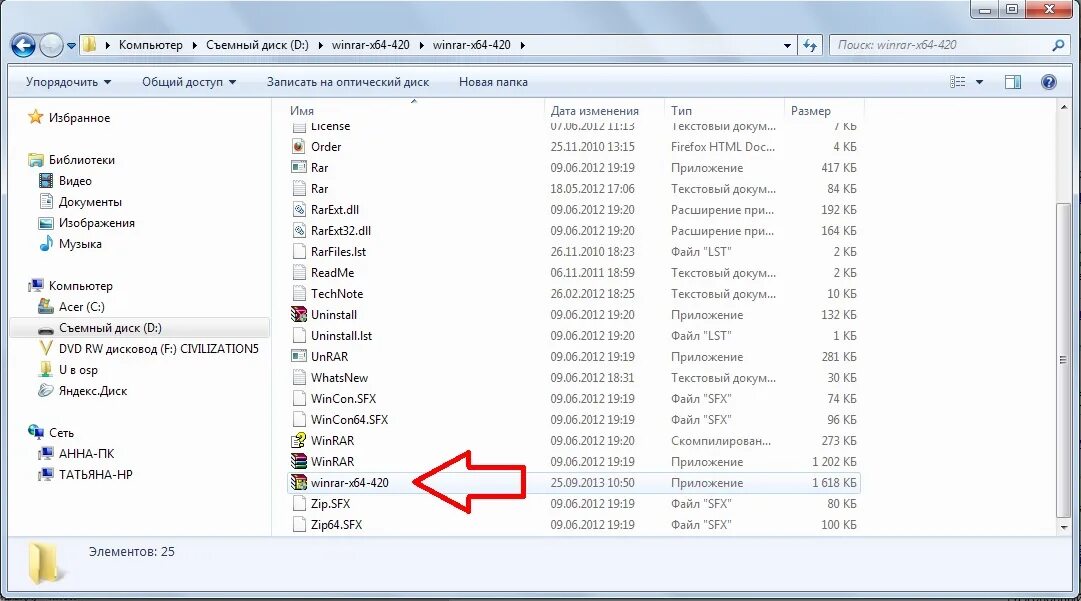Select 'Сеть' in the navigation pane
The image size is (1081, 601).
61,433
